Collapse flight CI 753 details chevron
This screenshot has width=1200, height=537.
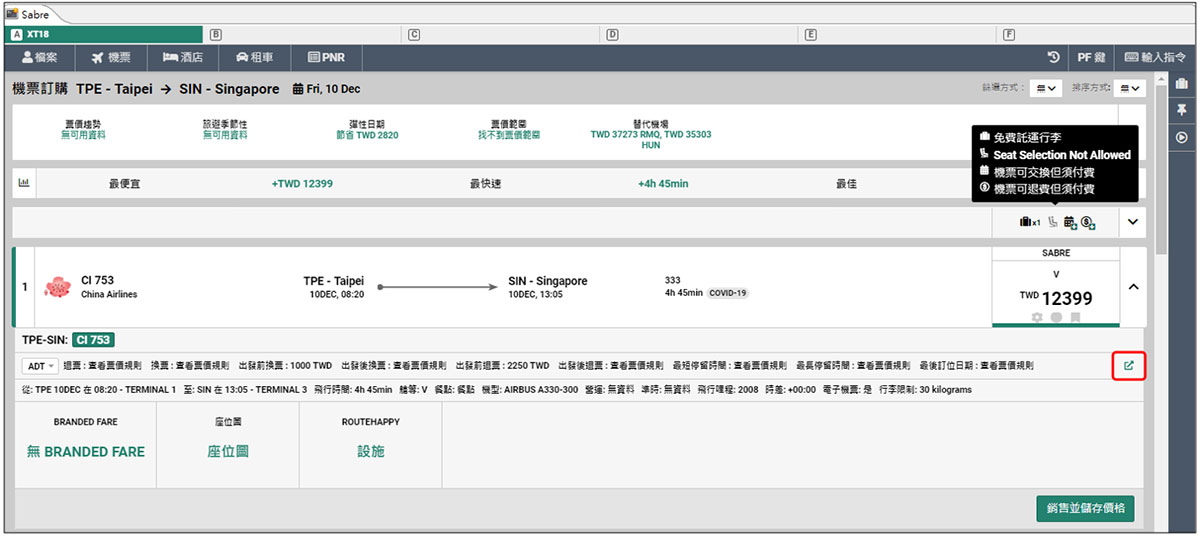coord(1133,287)
